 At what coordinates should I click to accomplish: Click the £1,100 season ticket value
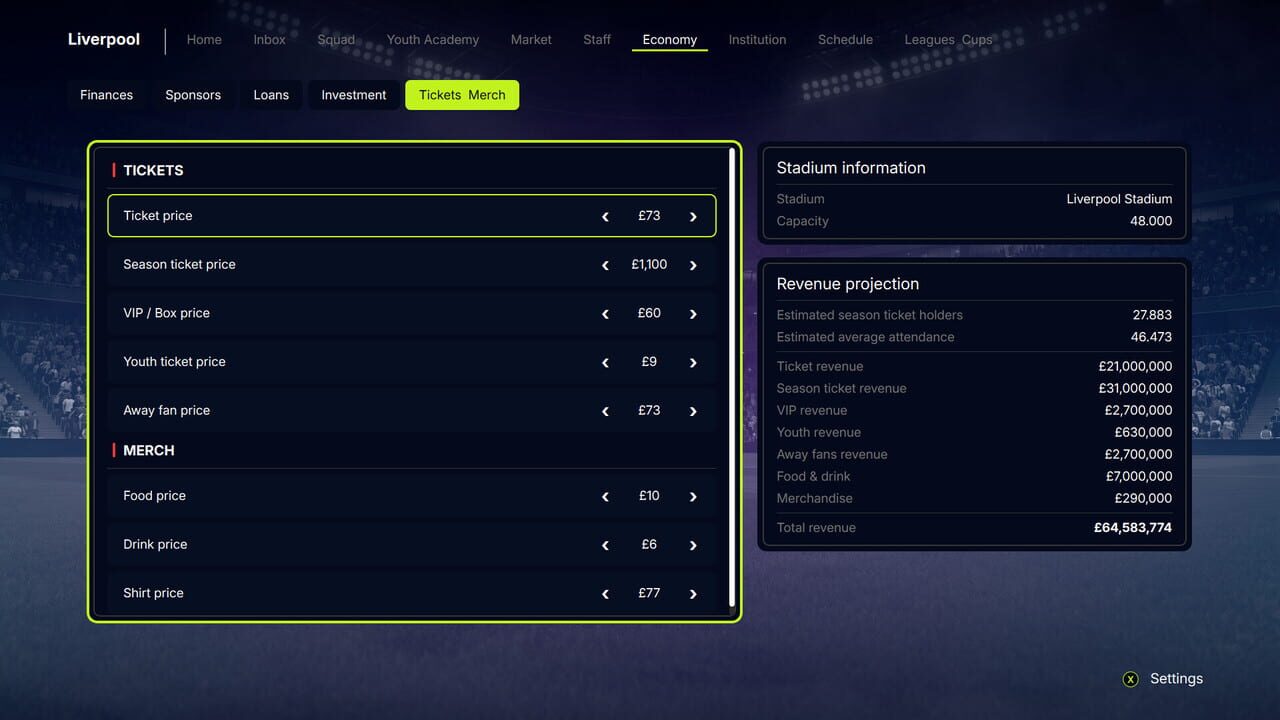tap(649, 265)
